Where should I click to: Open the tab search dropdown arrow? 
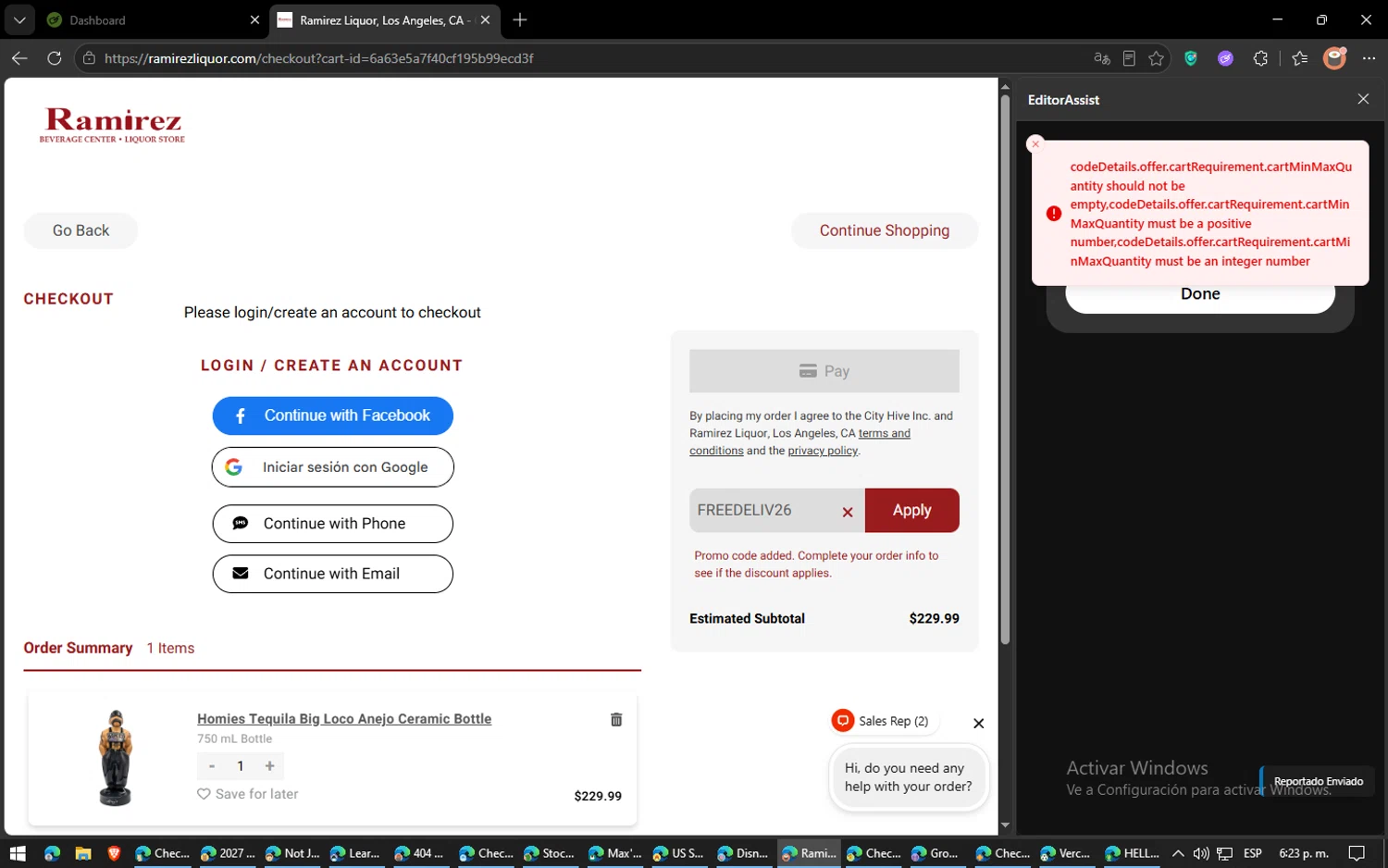click(19, 19)
